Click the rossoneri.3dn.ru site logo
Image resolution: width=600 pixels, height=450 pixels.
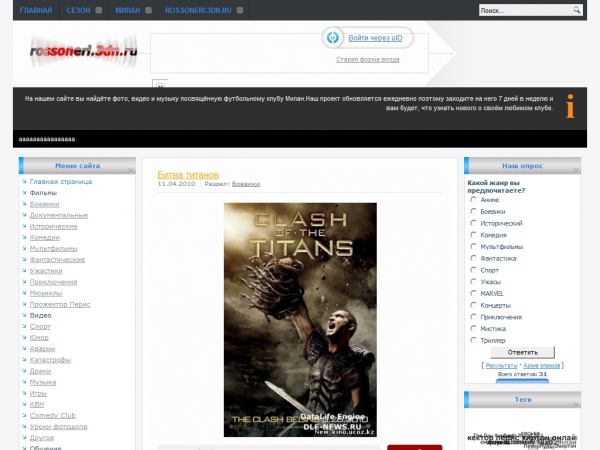pyautogui.click(x=83, y=51)
